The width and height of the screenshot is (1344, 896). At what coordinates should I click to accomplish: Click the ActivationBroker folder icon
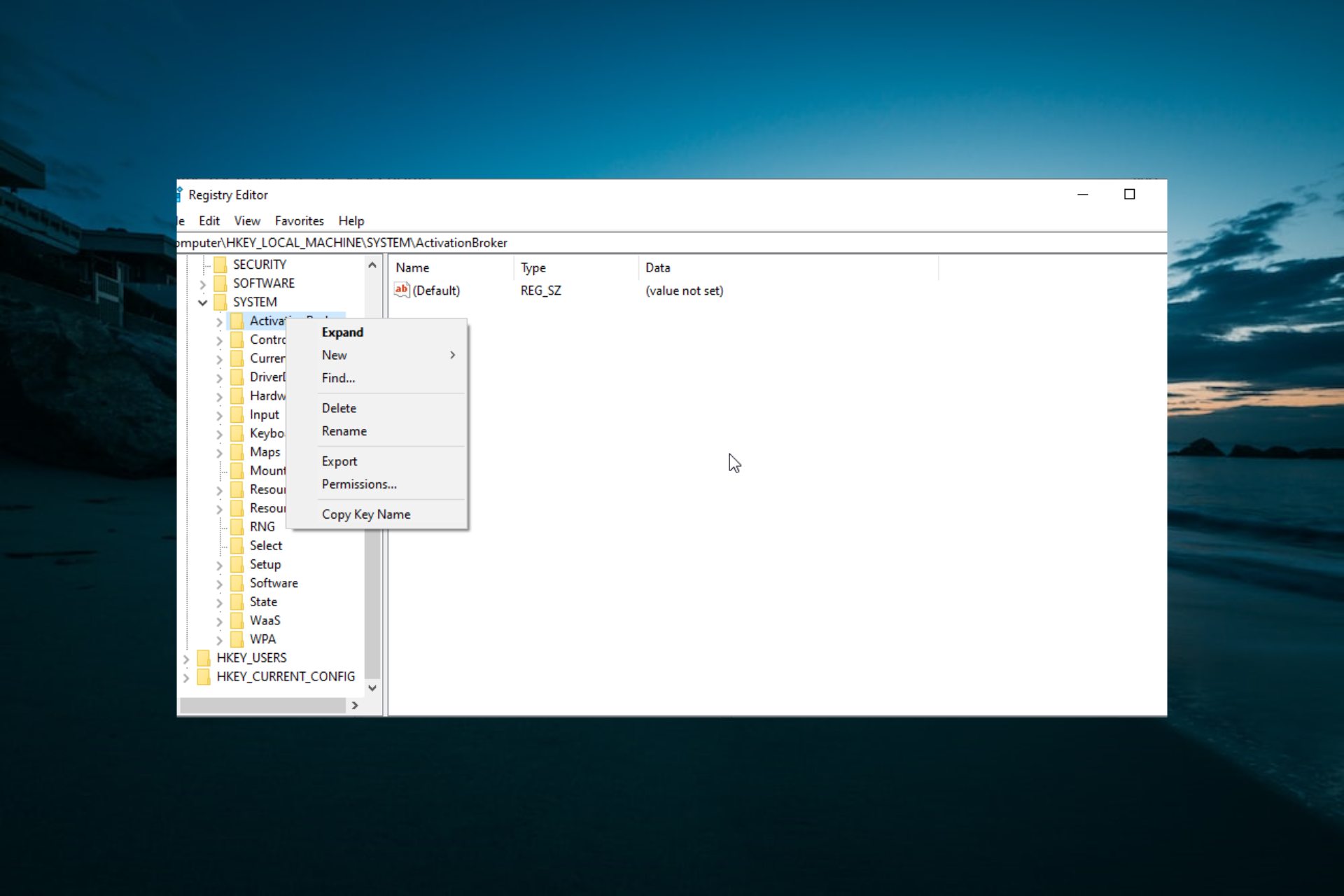coord(237,321)
